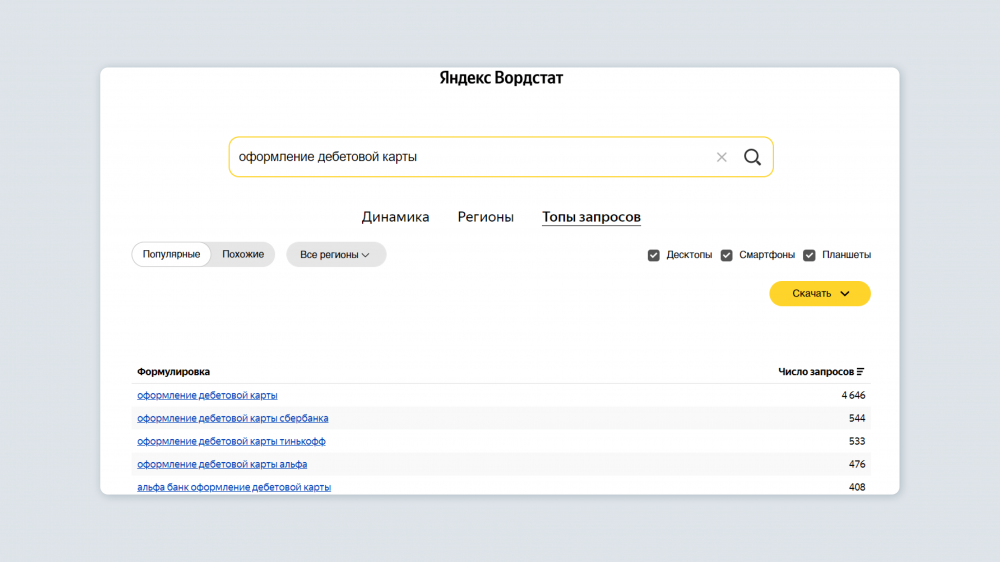Screen dimensions: 1000x562
Task: Click the 533 request count value
Action: click(857, 441)
